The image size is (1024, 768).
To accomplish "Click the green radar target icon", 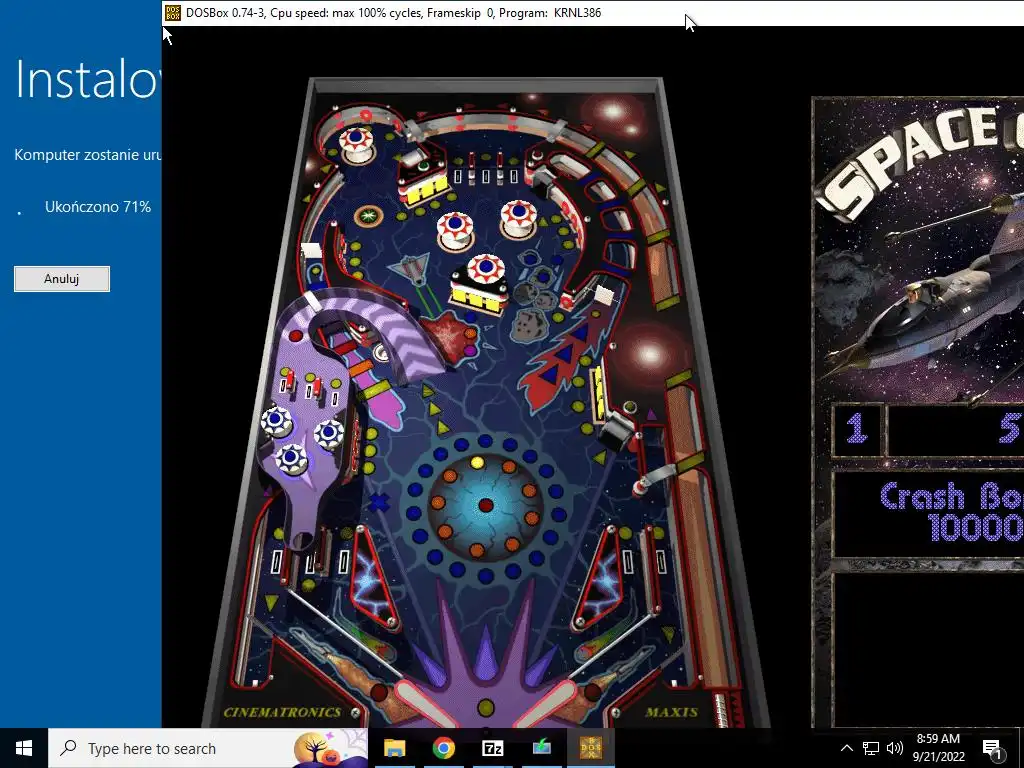I will point(368,216).
